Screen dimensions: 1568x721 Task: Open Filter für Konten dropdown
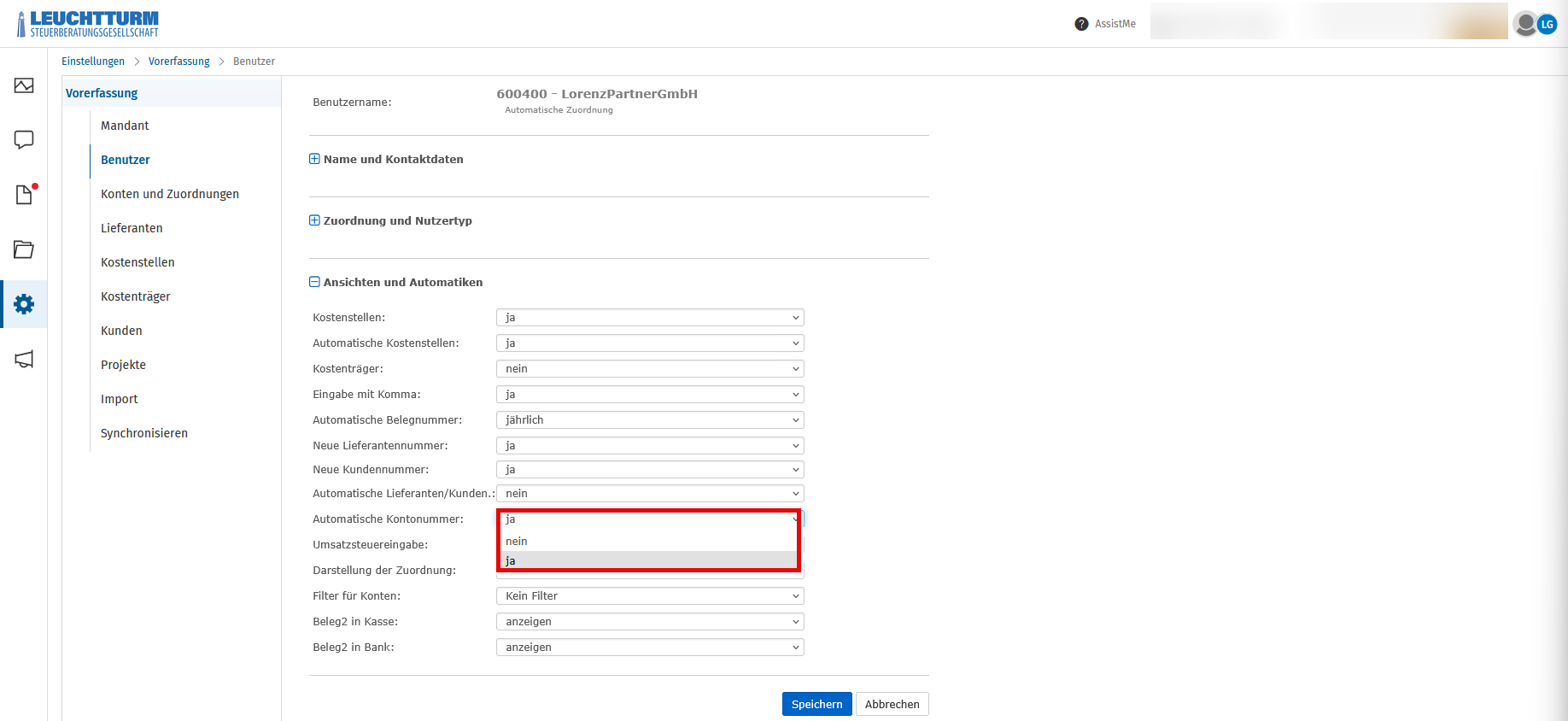(650, 596)
